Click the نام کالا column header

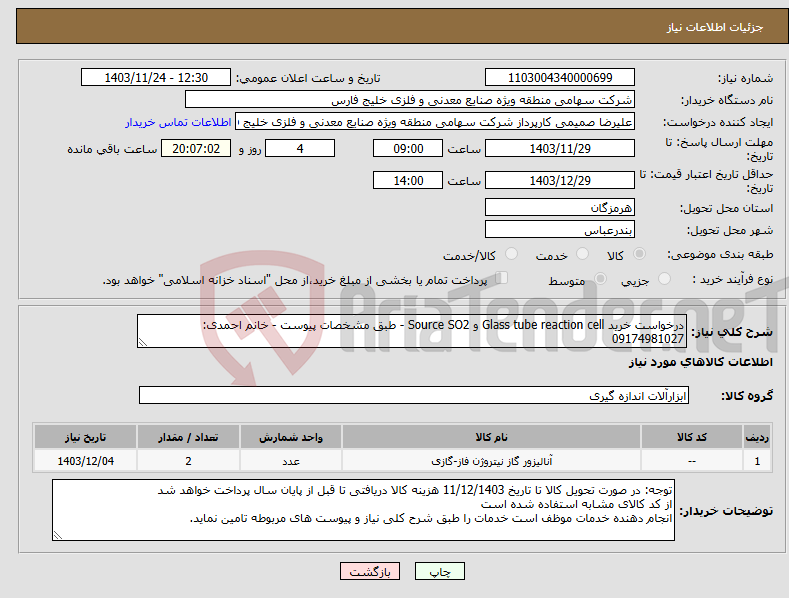491,437
